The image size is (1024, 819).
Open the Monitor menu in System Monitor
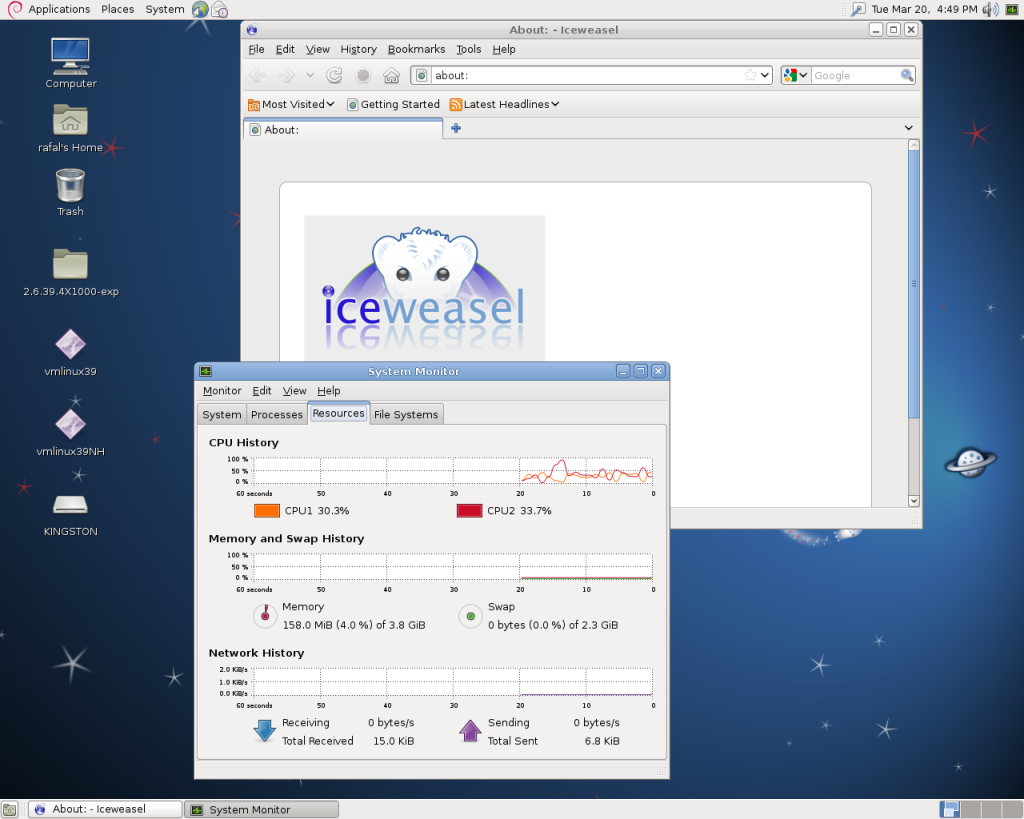tap(222, 391)
